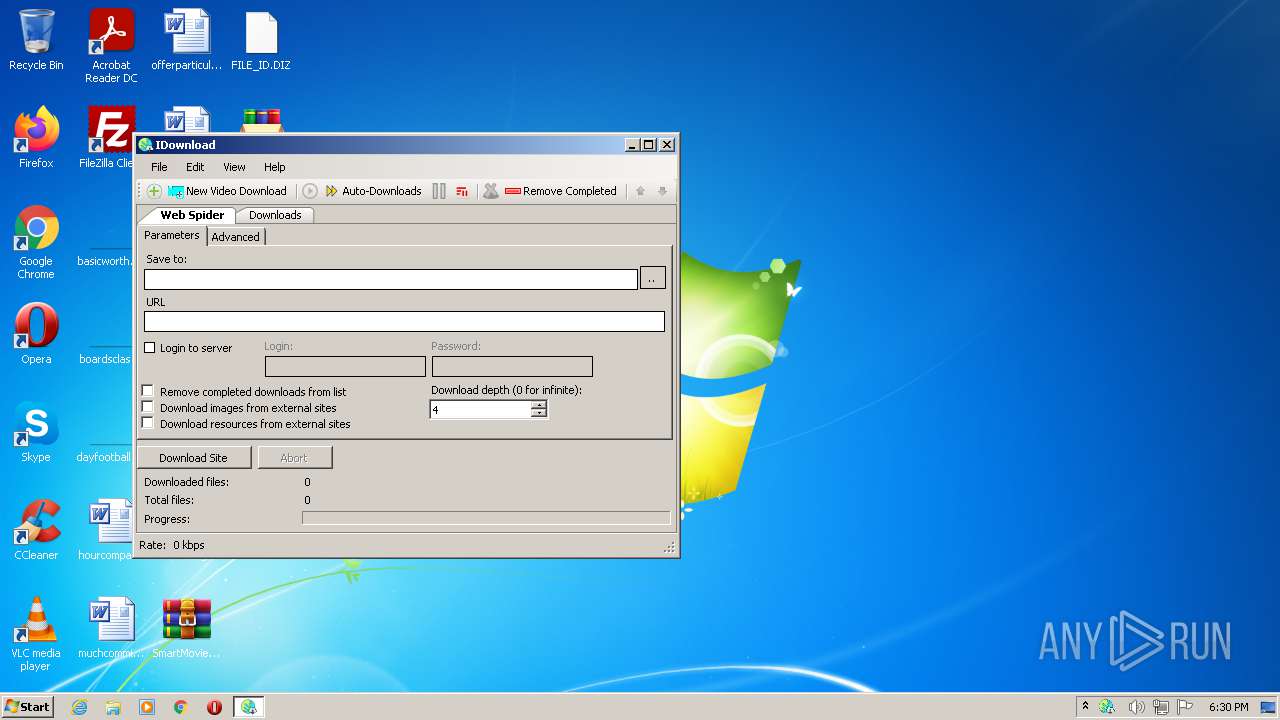This screenshot has height=720, width=1280.
Task: Click IDownload taskbar button
Action: pyautogui.click(x=248, y=707)
